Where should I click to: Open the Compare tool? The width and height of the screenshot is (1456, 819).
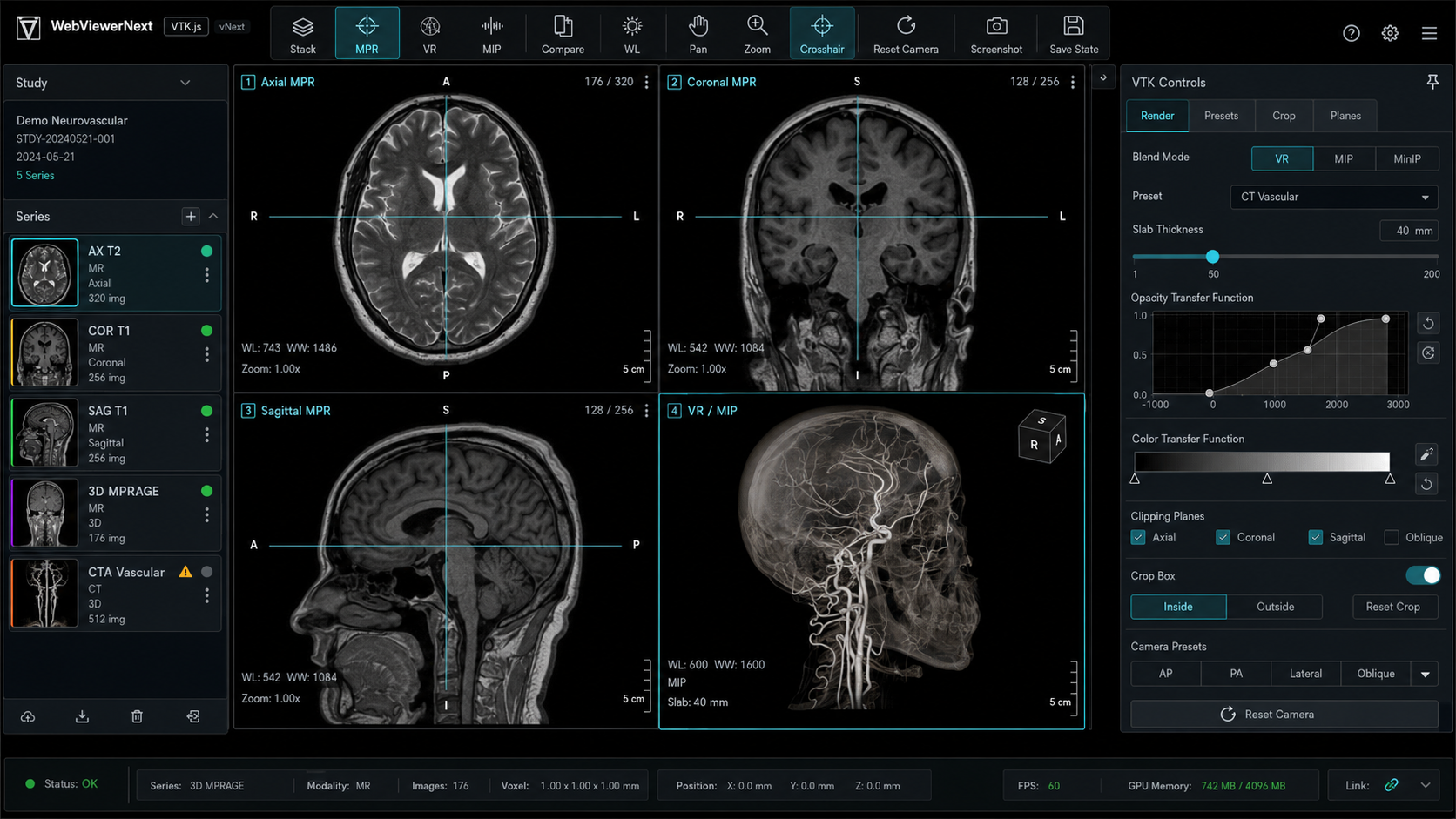(563, 34)
